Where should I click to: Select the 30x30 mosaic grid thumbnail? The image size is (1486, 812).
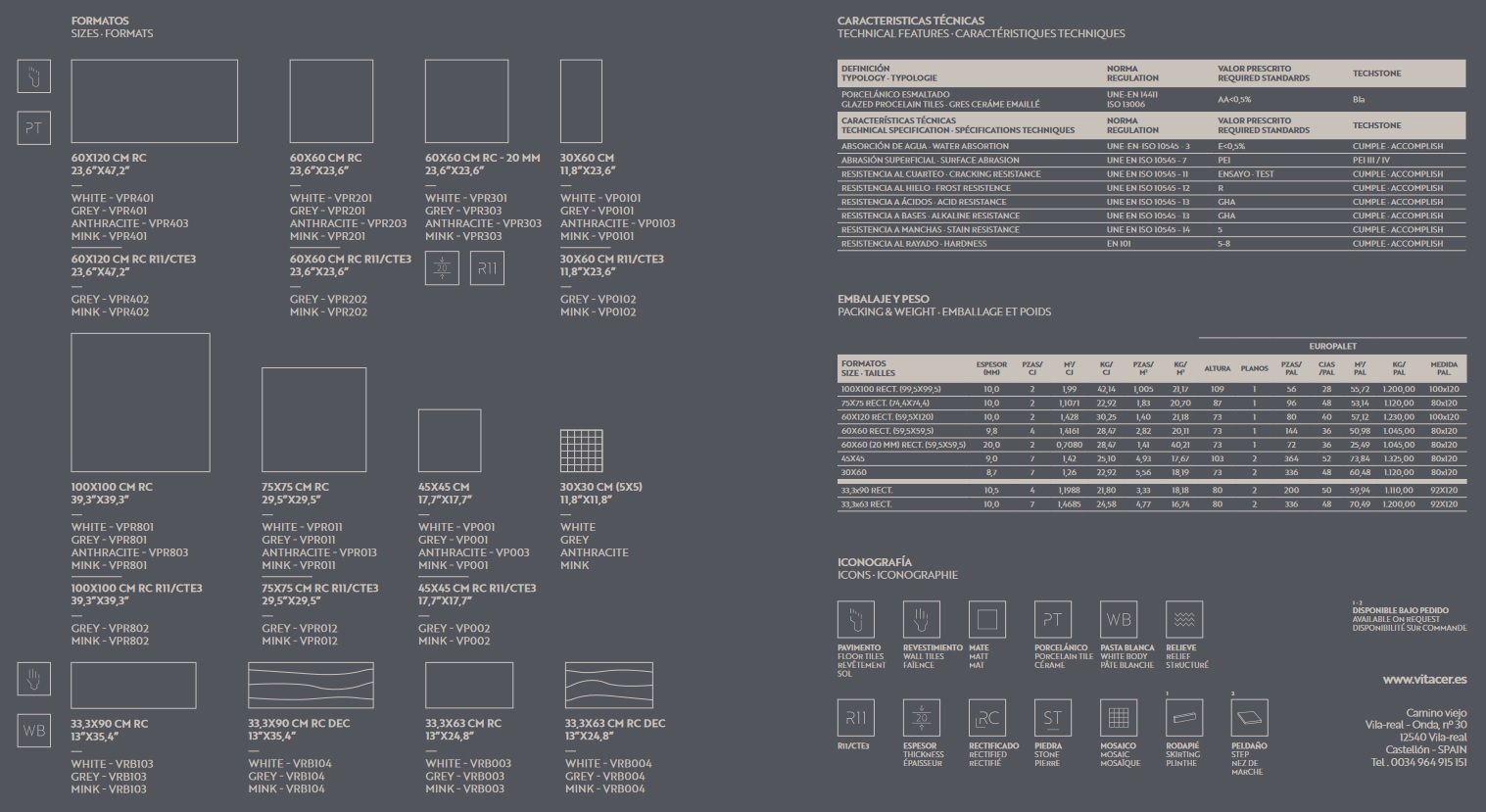pyautogui.click(x=580, y=451)
